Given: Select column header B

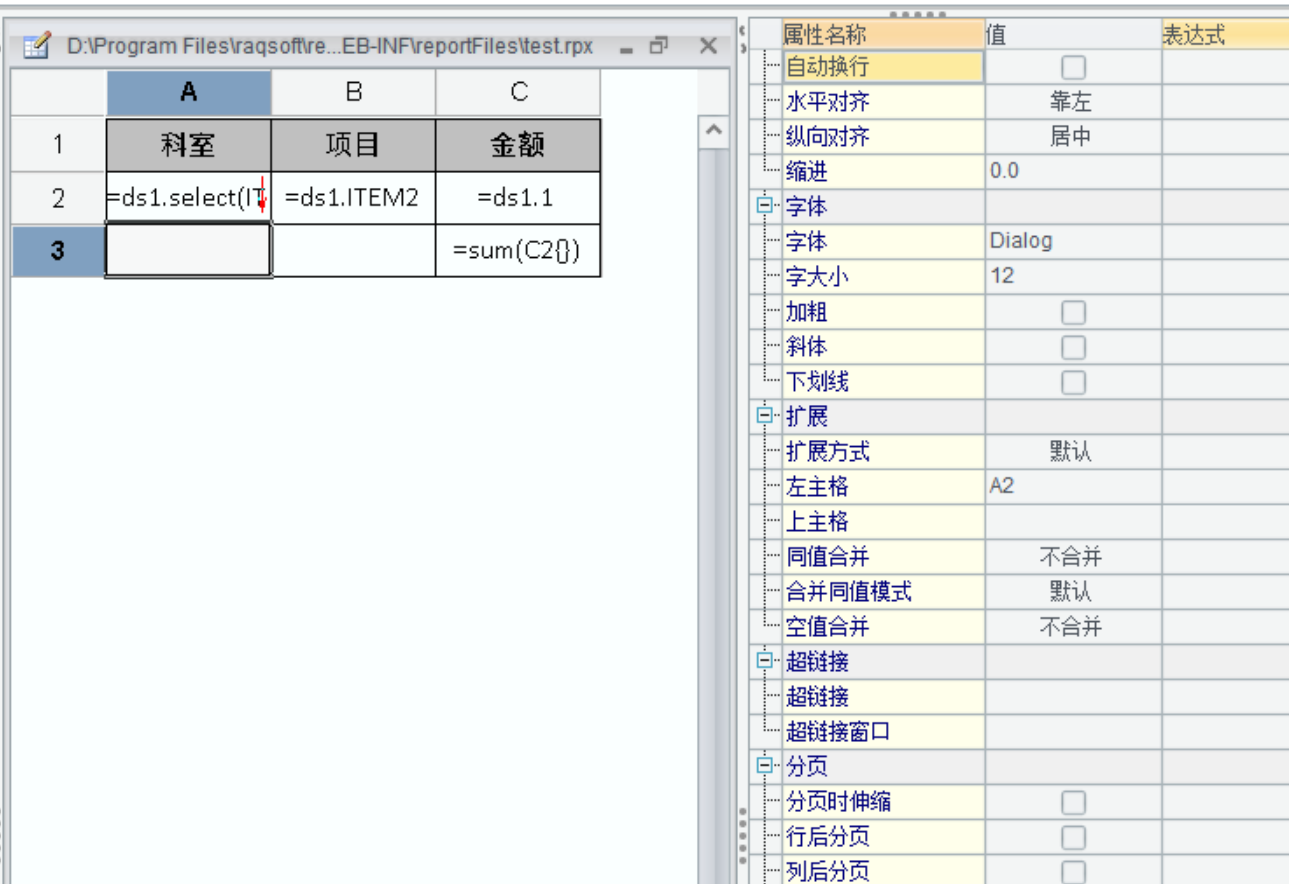Looking at the screenshot, I should 353,92.
